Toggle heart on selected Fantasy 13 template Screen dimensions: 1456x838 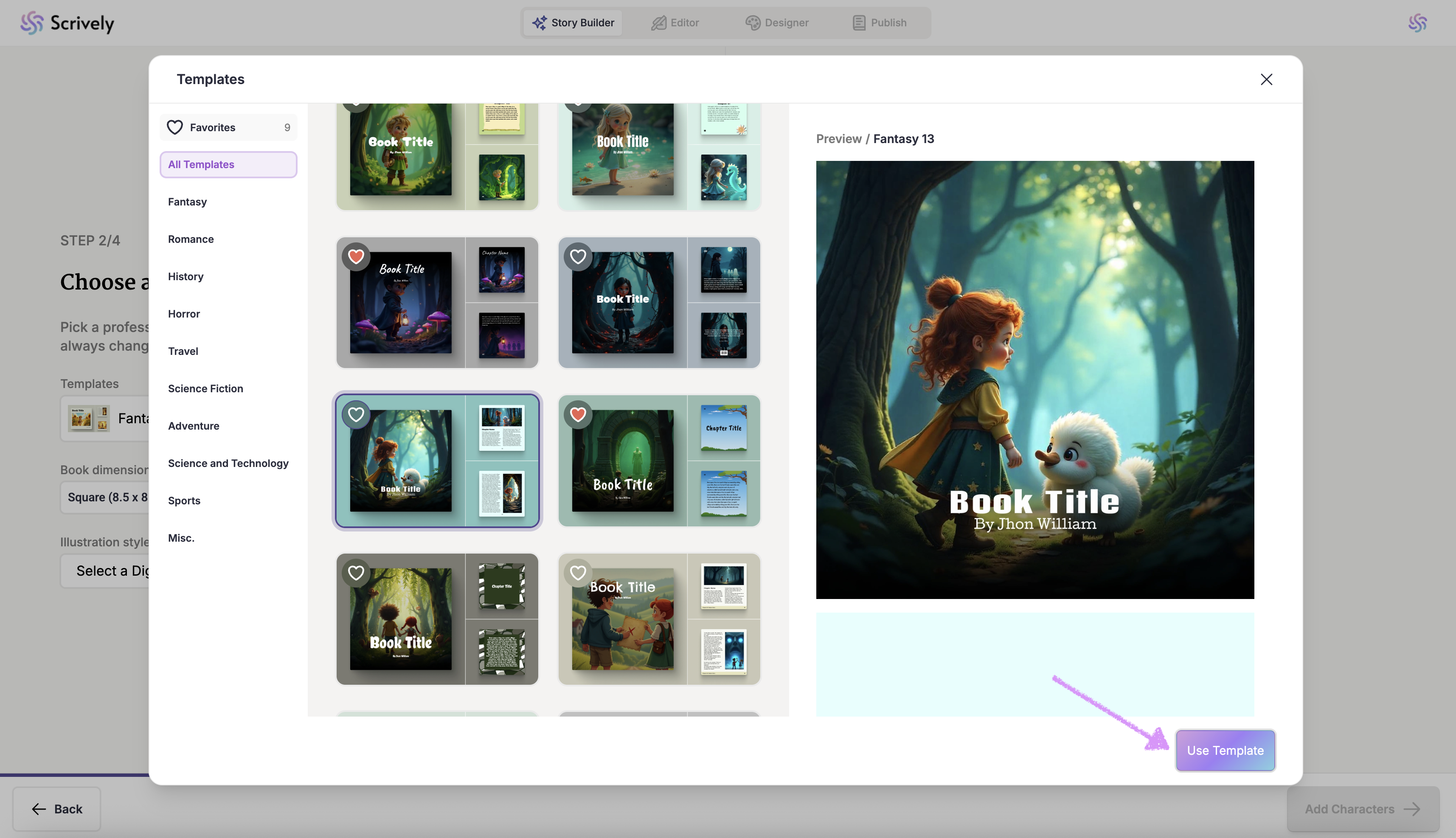pos(356,414)
